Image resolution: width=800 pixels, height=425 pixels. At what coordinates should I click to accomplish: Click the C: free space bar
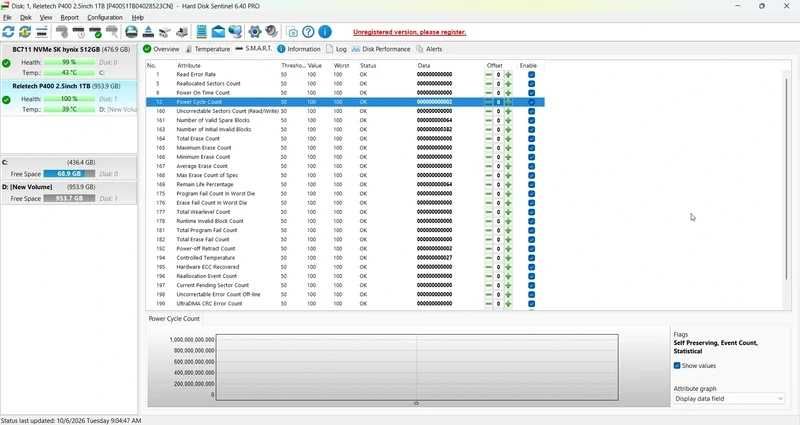(69, 174)
